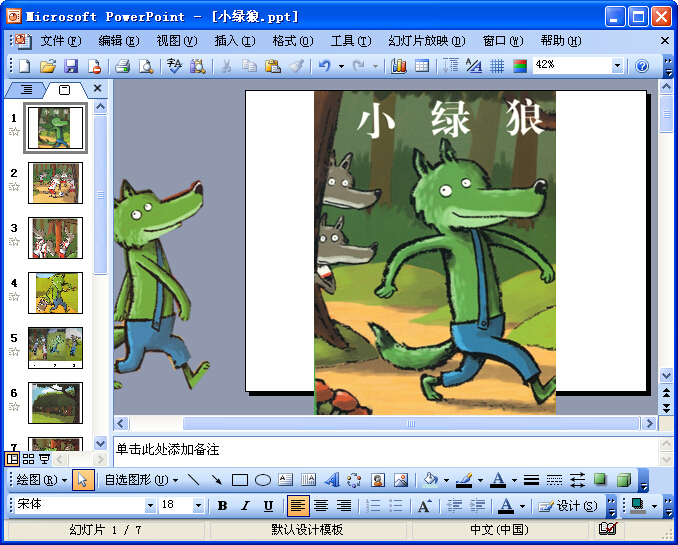The height and width of the screenshot is (545, 678).
Task: Open the 文件 menu
Action: 61,41
